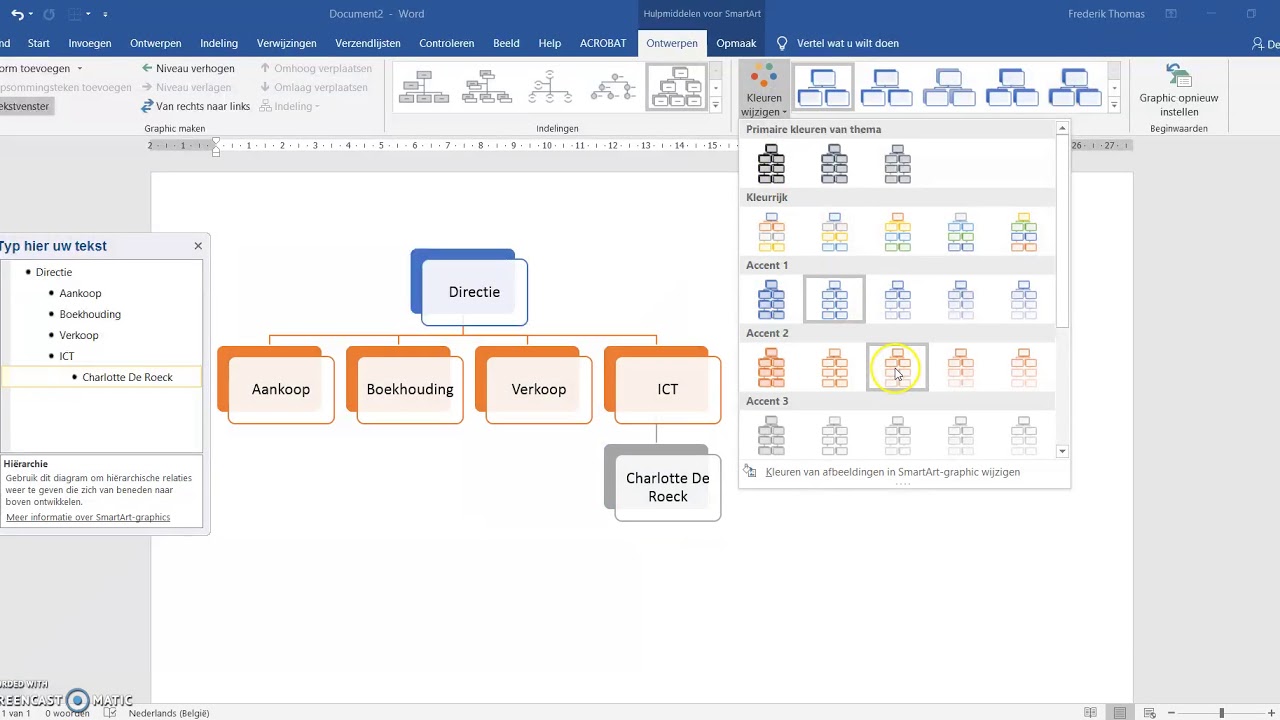Pick fifth Kleurrijk color option

pyautogui.click(x=1023, y=232)
